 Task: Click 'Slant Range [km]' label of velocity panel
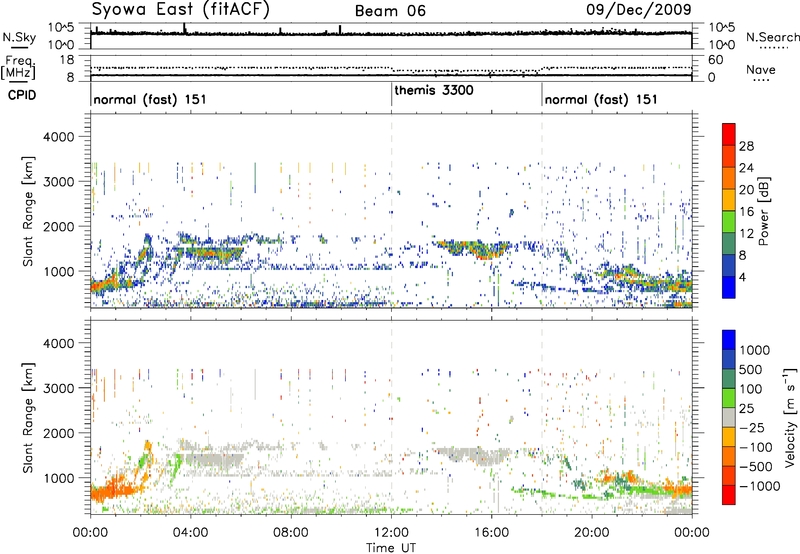pyautogui.click(x=28, y=417)
